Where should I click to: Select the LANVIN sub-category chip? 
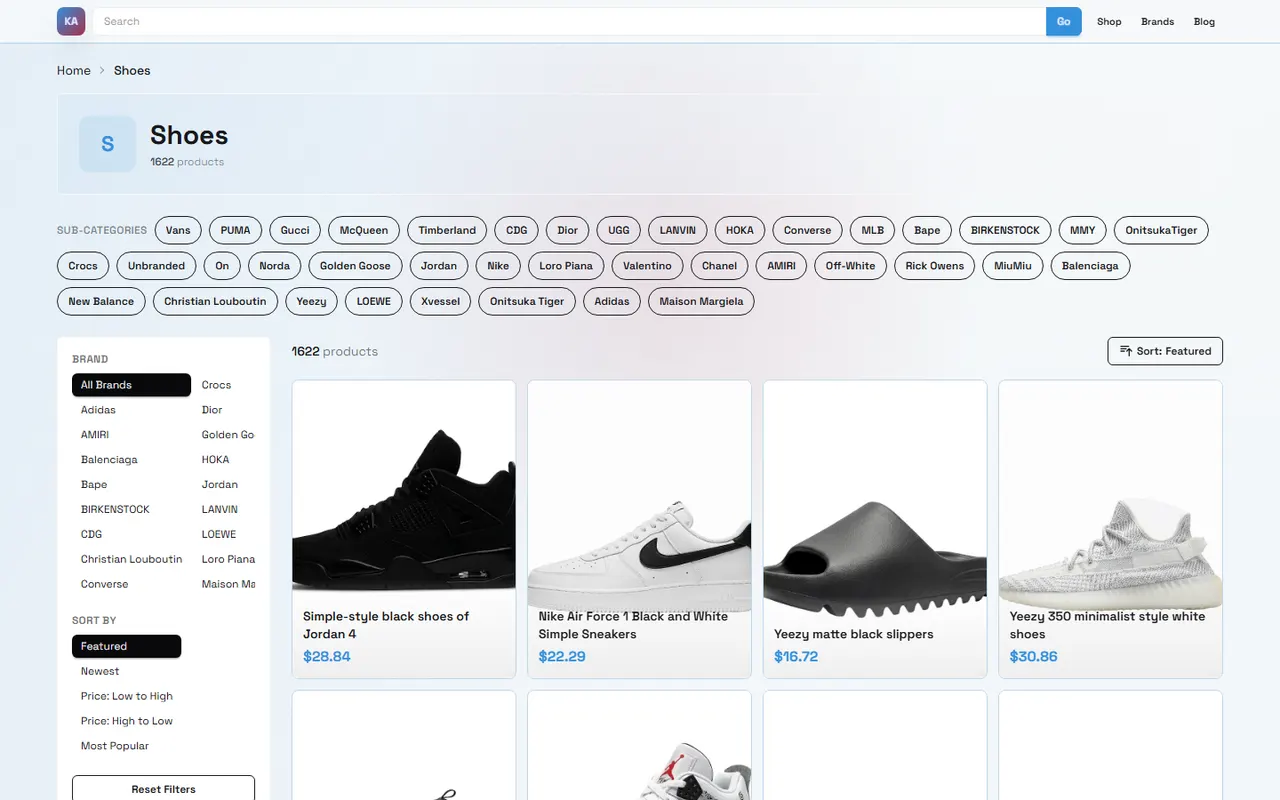[678, 230]
